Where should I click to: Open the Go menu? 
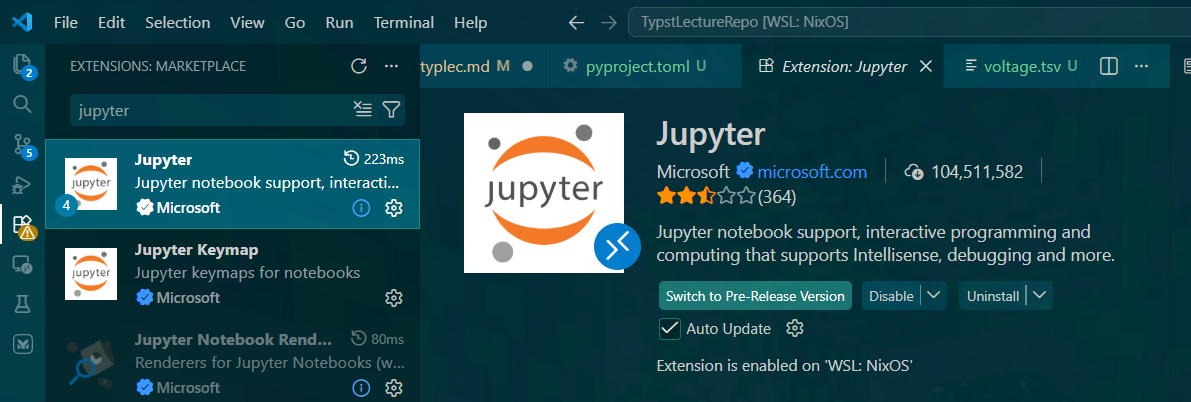(x=295, y=23)
